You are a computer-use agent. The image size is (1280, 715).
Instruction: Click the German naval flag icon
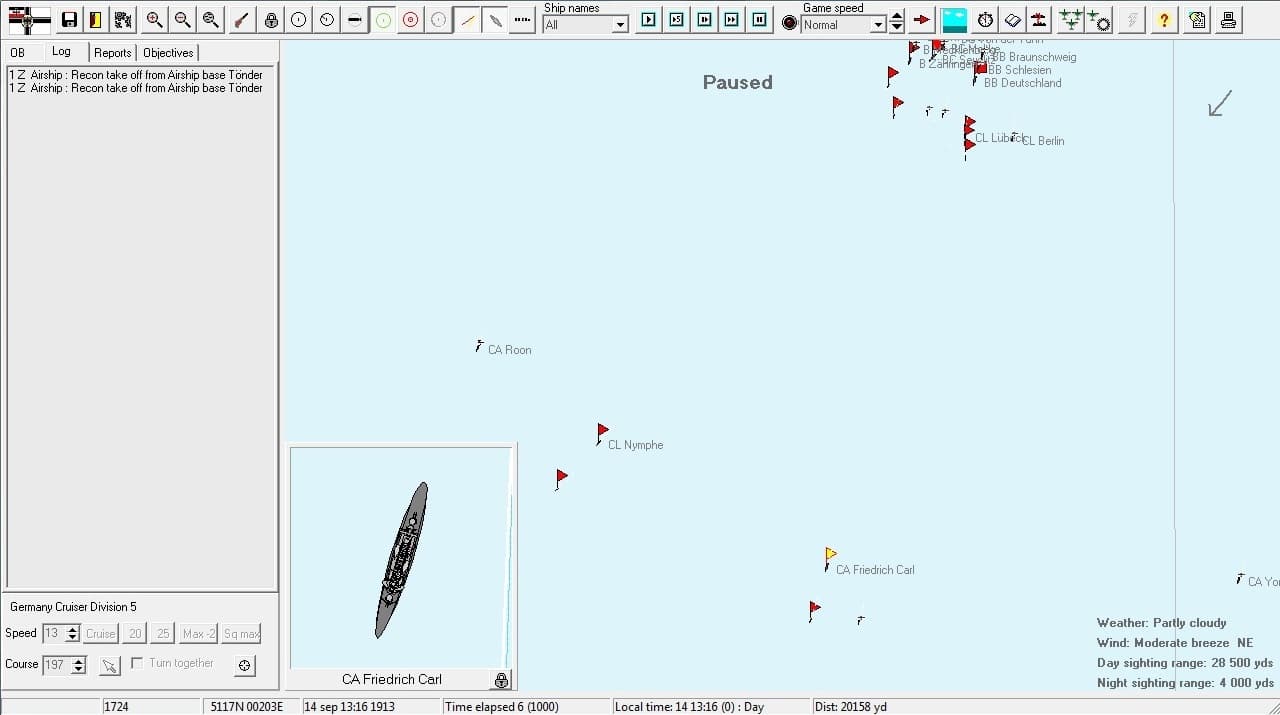[x=29, y=20]
